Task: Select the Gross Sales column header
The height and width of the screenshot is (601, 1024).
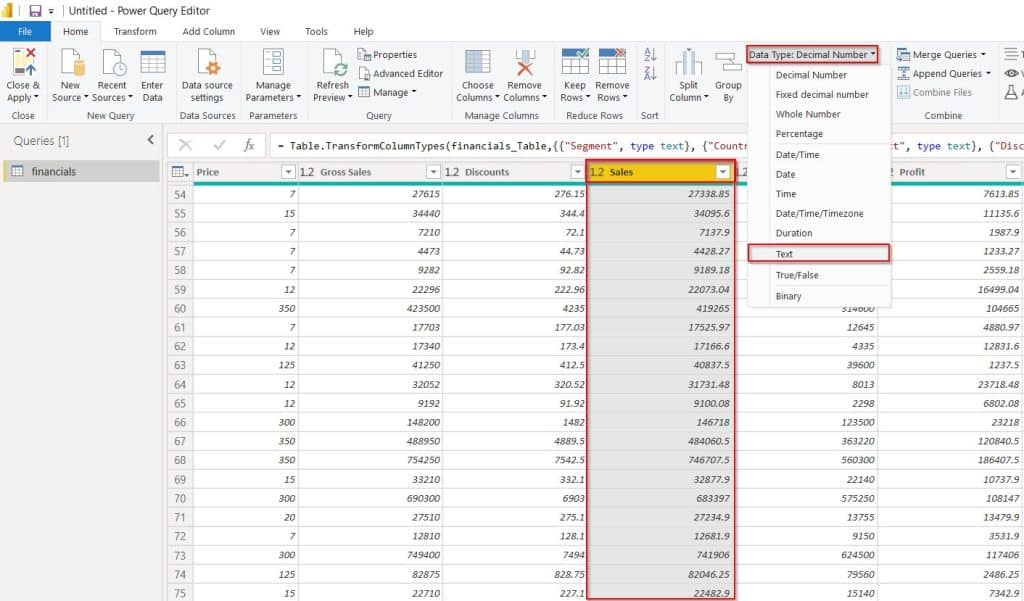Action: tap(370, 172)
